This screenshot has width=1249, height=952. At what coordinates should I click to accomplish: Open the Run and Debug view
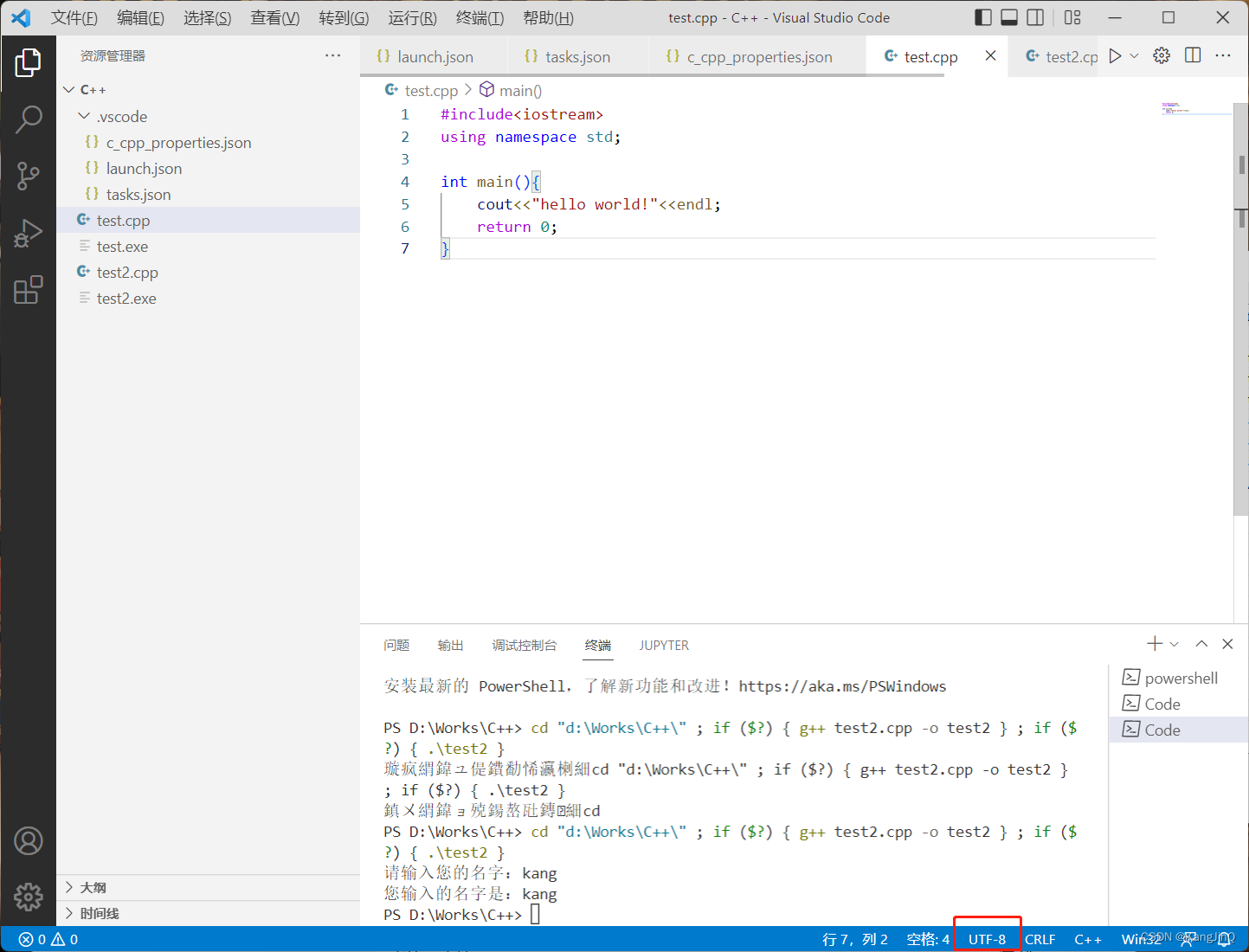click(28, 233)
